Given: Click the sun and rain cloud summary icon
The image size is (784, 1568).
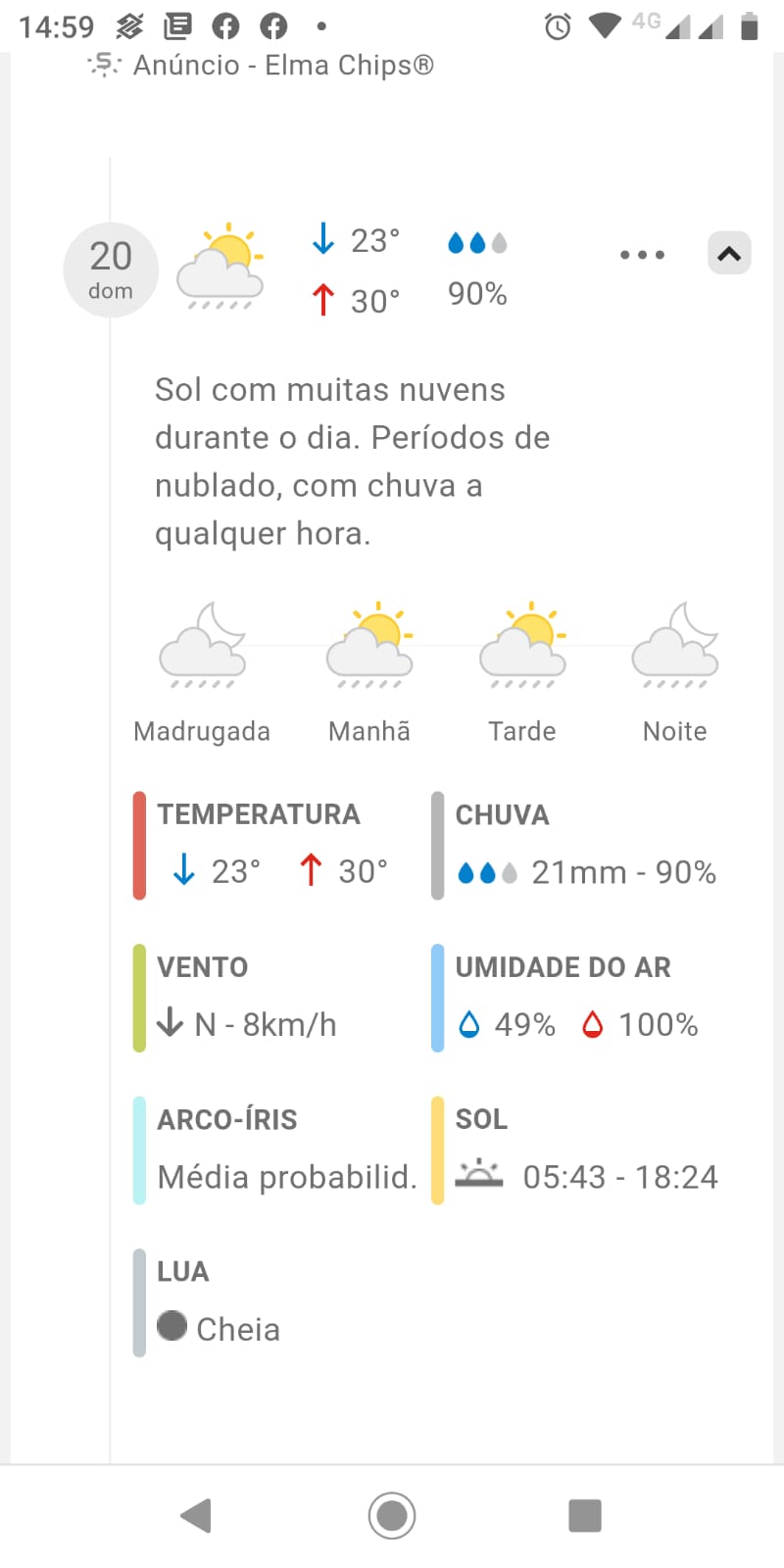Looking at the screenshot, I should [220, 267].
